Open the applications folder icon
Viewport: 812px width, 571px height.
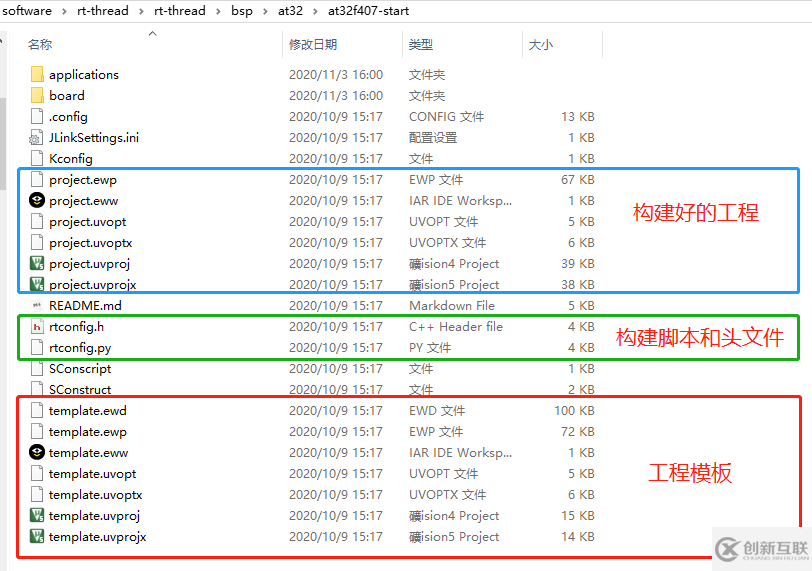pos(37,75)
